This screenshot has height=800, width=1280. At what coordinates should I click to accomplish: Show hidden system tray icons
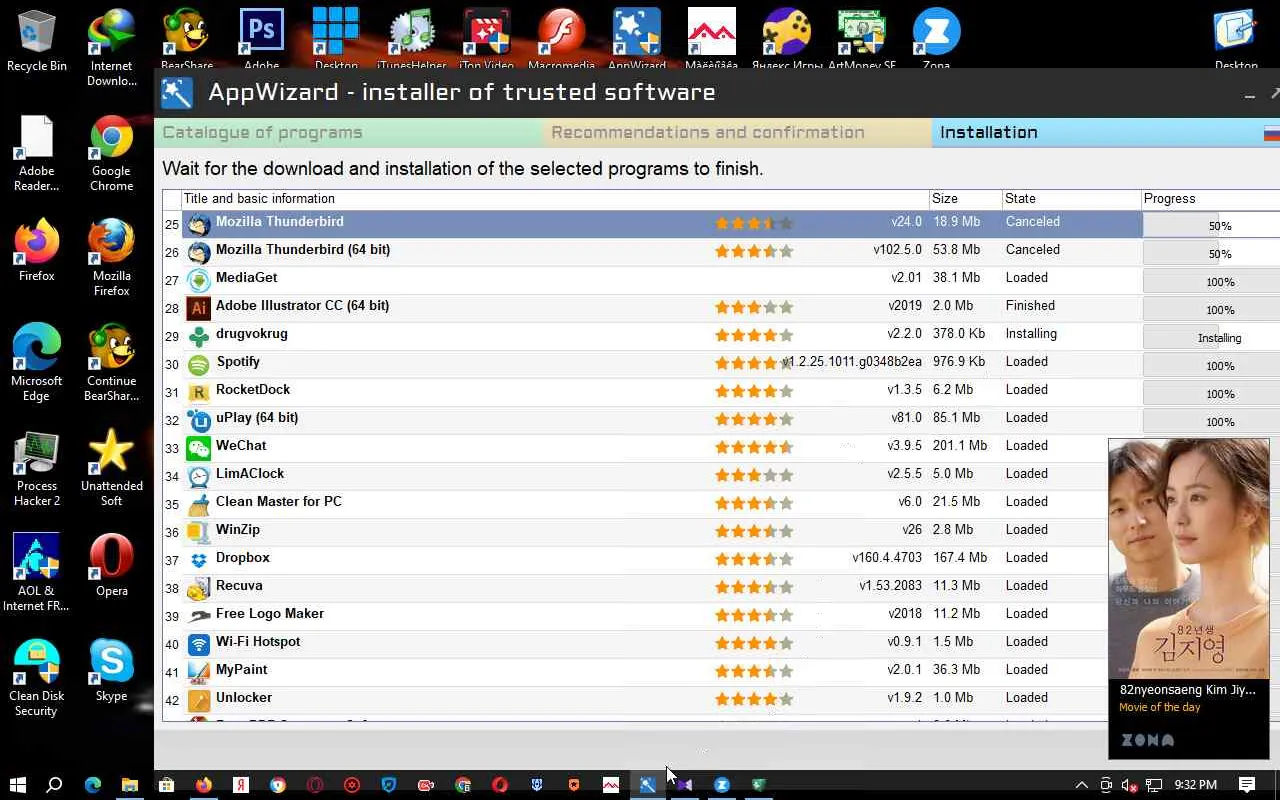pyautogui.click(x=1081, y=785)
